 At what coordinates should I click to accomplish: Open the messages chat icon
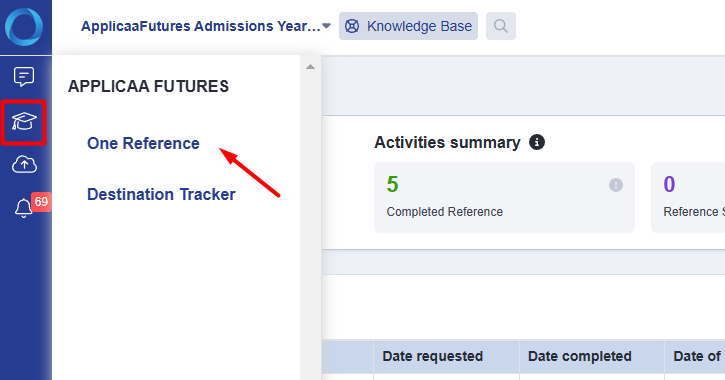point(24,77)
